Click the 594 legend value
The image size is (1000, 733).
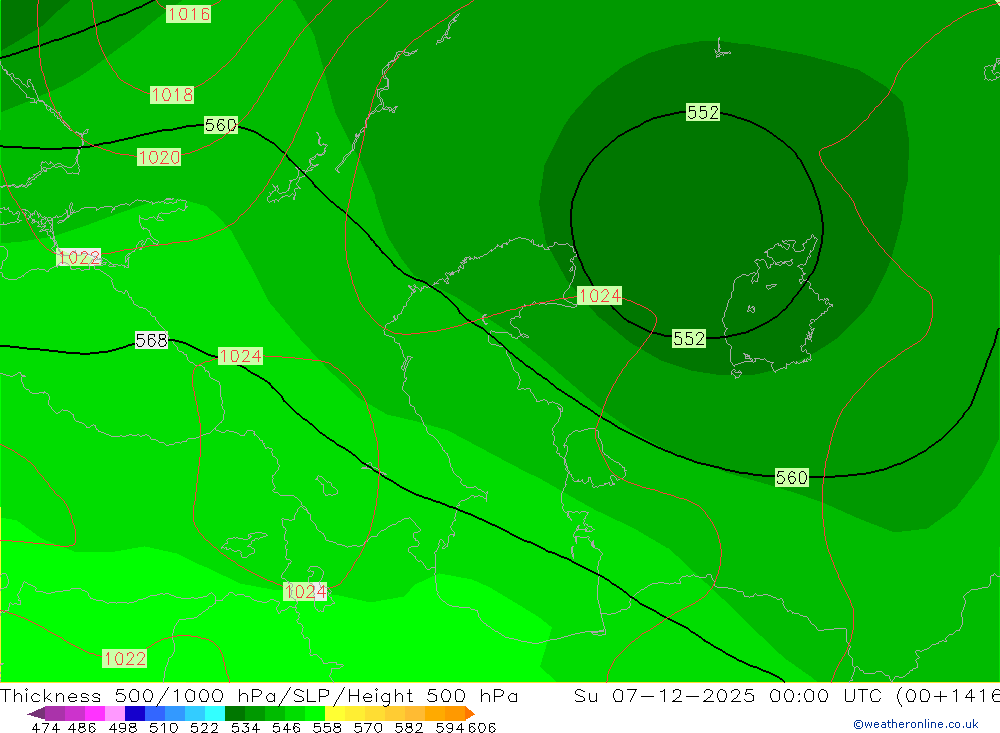450,727
